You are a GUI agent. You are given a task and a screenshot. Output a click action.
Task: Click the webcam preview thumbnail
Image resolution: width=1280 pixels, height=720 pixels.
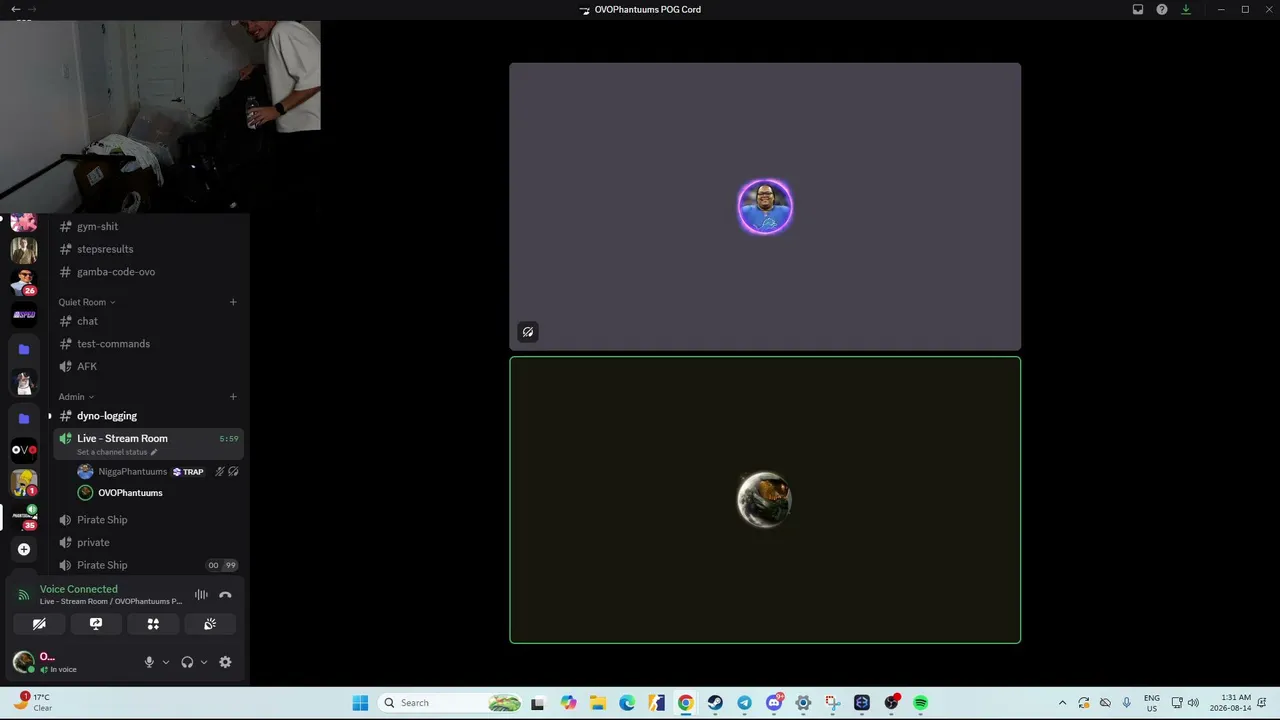160,116
